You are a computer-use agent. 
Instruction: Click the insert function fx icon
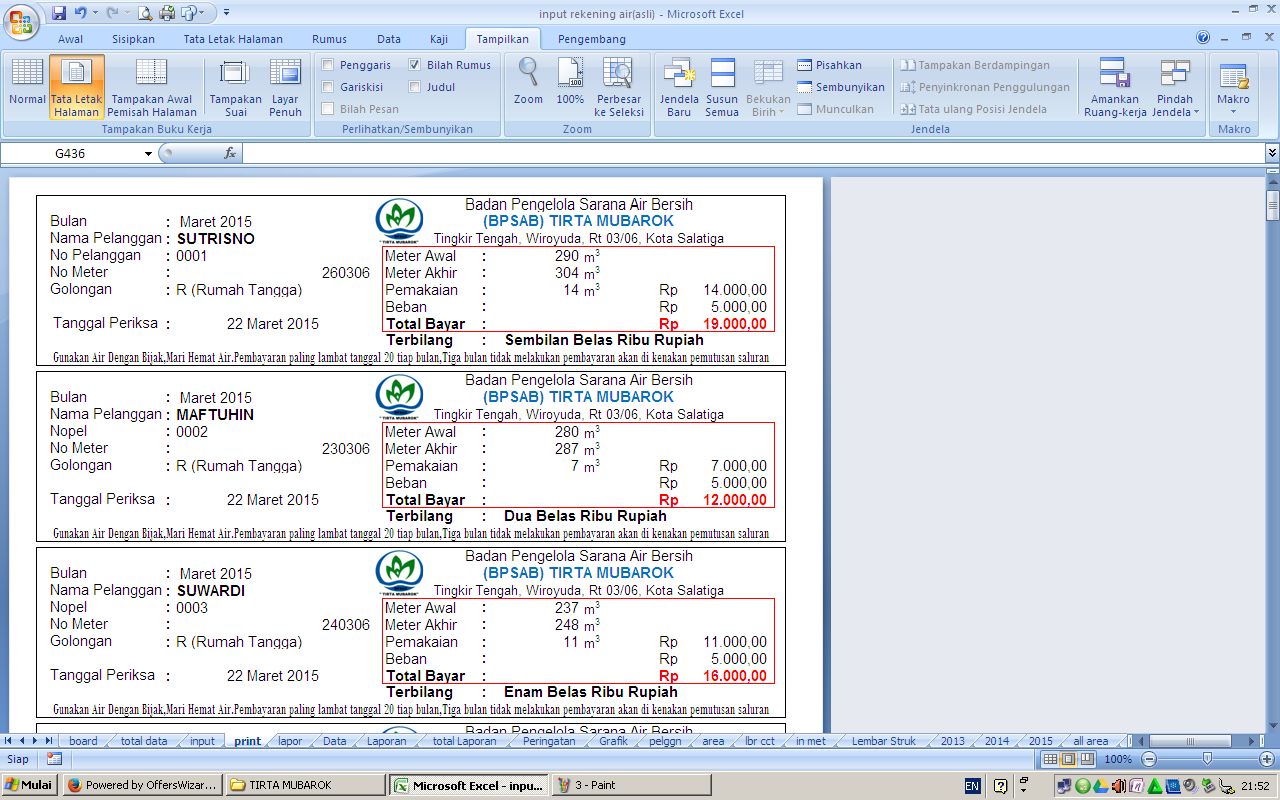(x=230, y=153)
